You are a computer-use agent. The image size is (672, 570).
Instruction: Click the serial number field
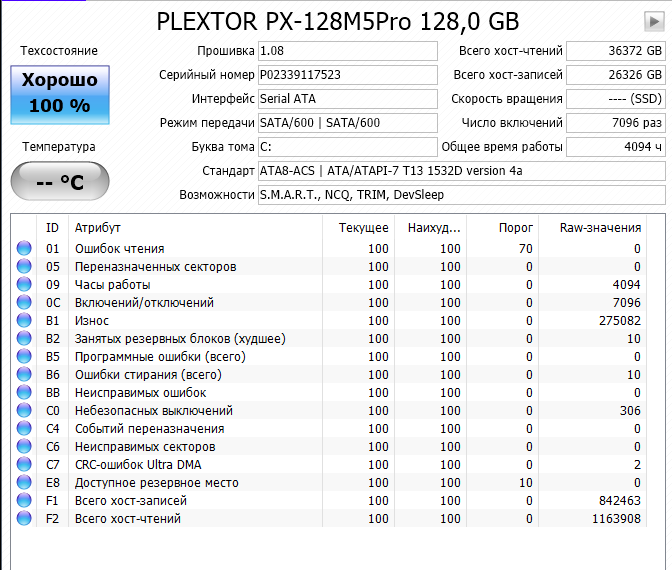[x=347, y=75]
